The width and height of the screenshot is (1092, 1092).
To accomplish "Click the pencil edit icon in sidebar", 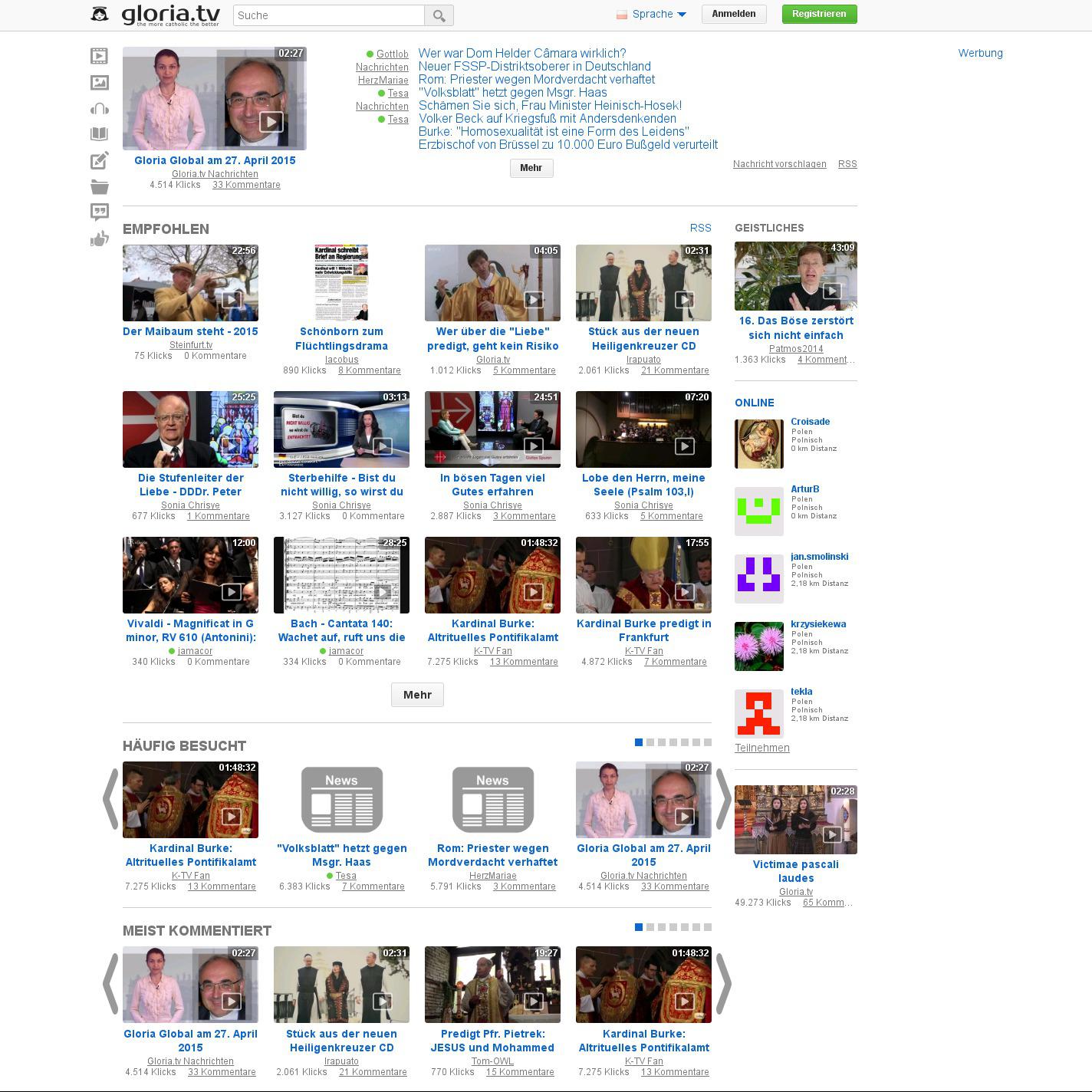I will 99,161.
